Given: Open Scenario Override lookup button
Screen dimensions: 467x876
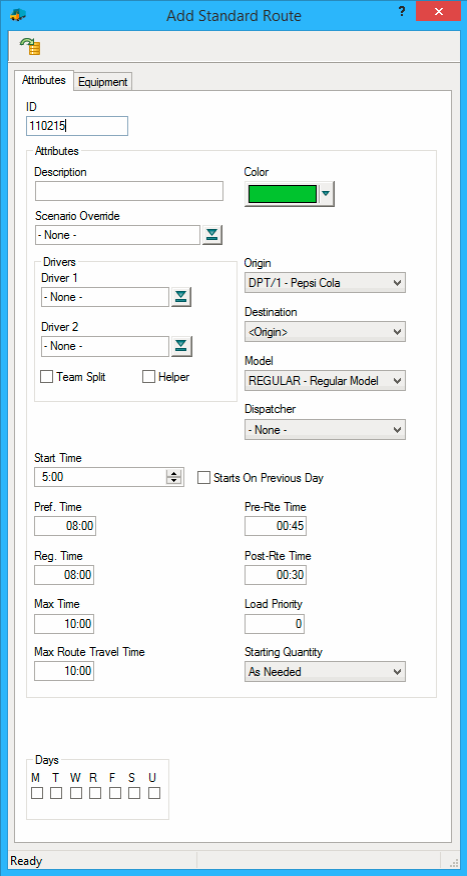Looking at the screenshot, I should pos(212,235).
